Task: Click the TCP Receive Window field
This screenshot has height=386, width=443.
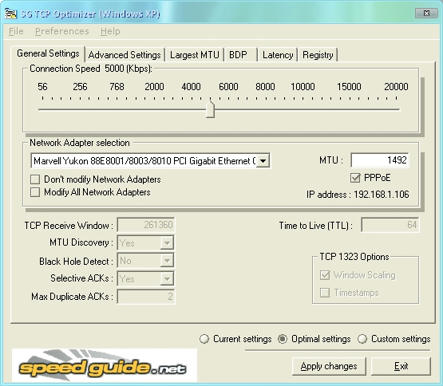Action: pyautogui.click(x=146, y=225)
